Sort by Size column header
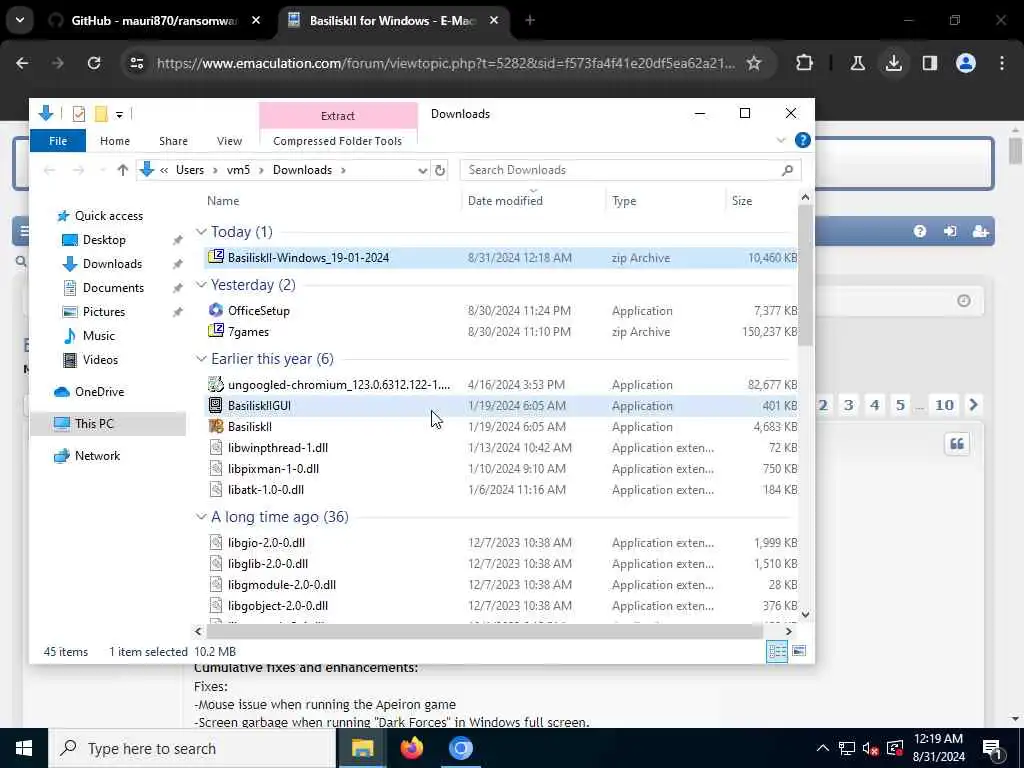Screen dimensions: 1024x768 (742, 201)
